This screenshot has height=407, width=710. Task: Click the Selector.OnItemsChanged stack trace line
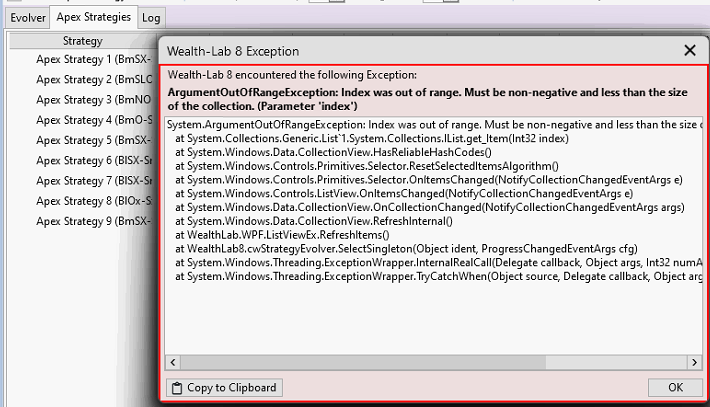(429, 180)
